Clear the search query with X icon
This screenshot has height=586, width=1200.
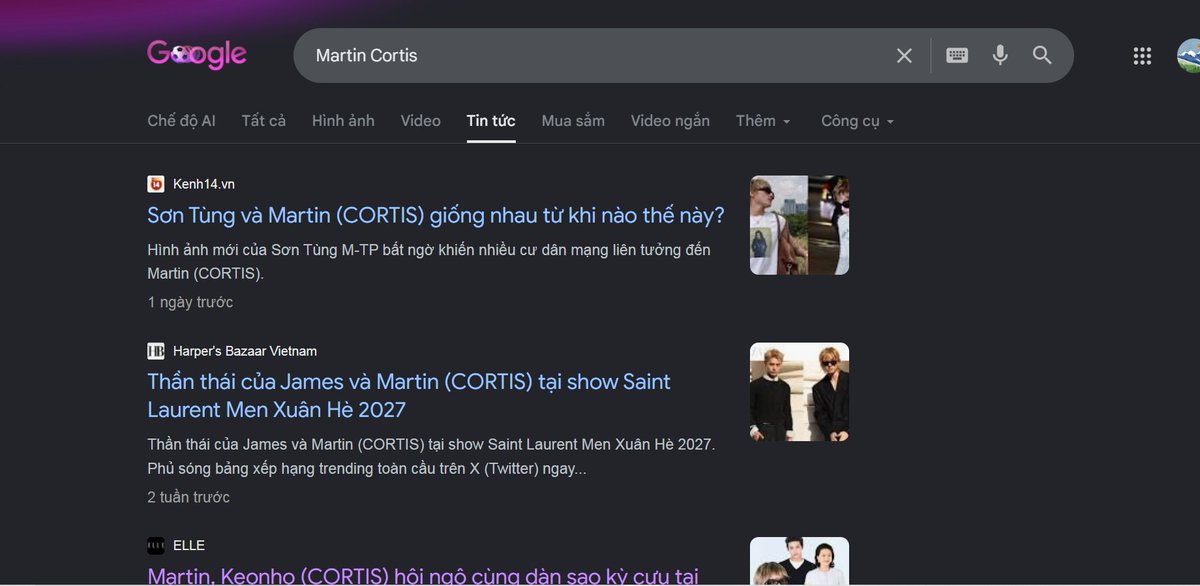click(x=904, y=56)
